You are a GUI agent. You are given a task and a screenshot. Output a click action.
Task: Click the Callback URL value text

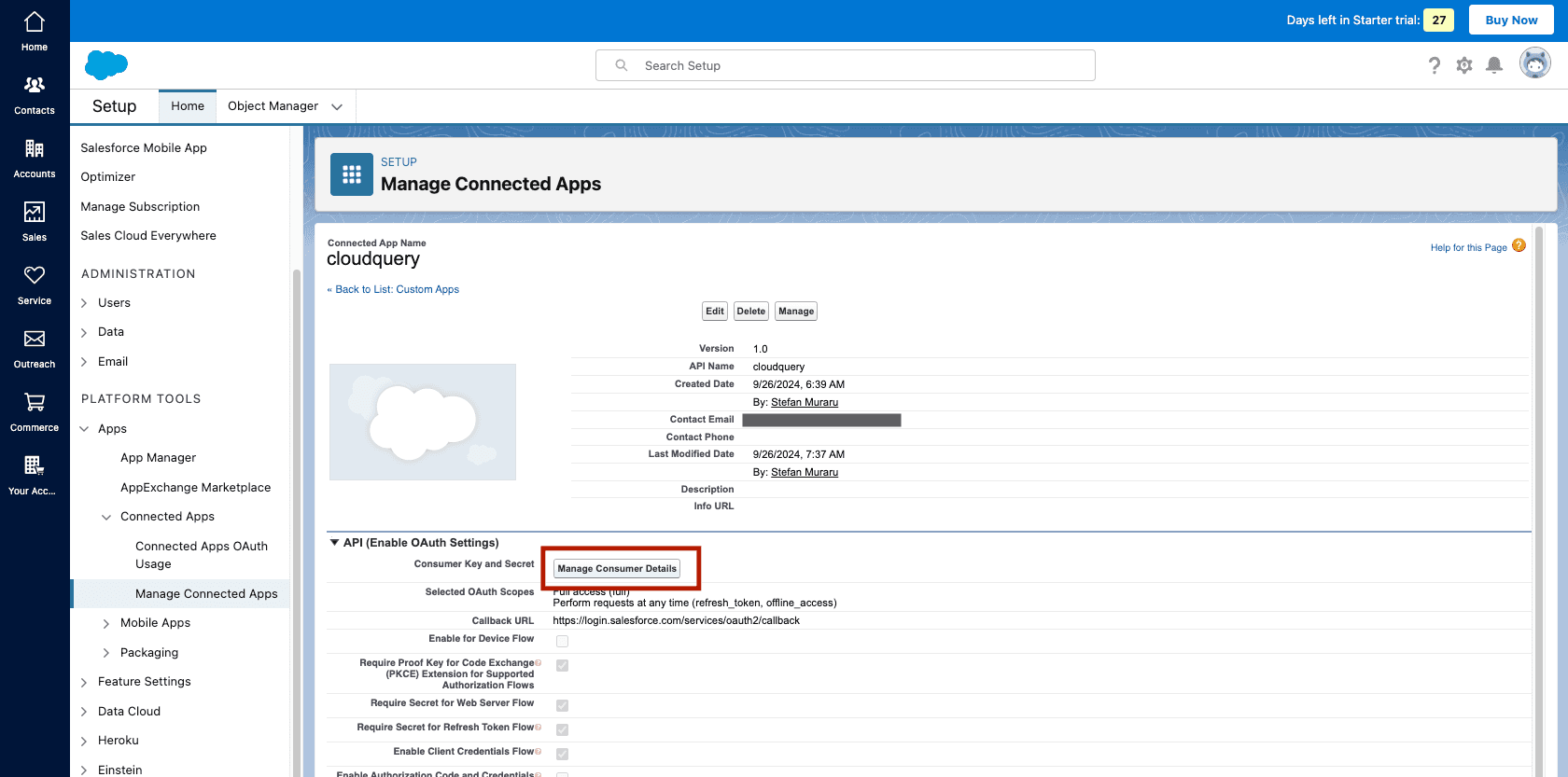pyautogui.click(x=676, y=620)
